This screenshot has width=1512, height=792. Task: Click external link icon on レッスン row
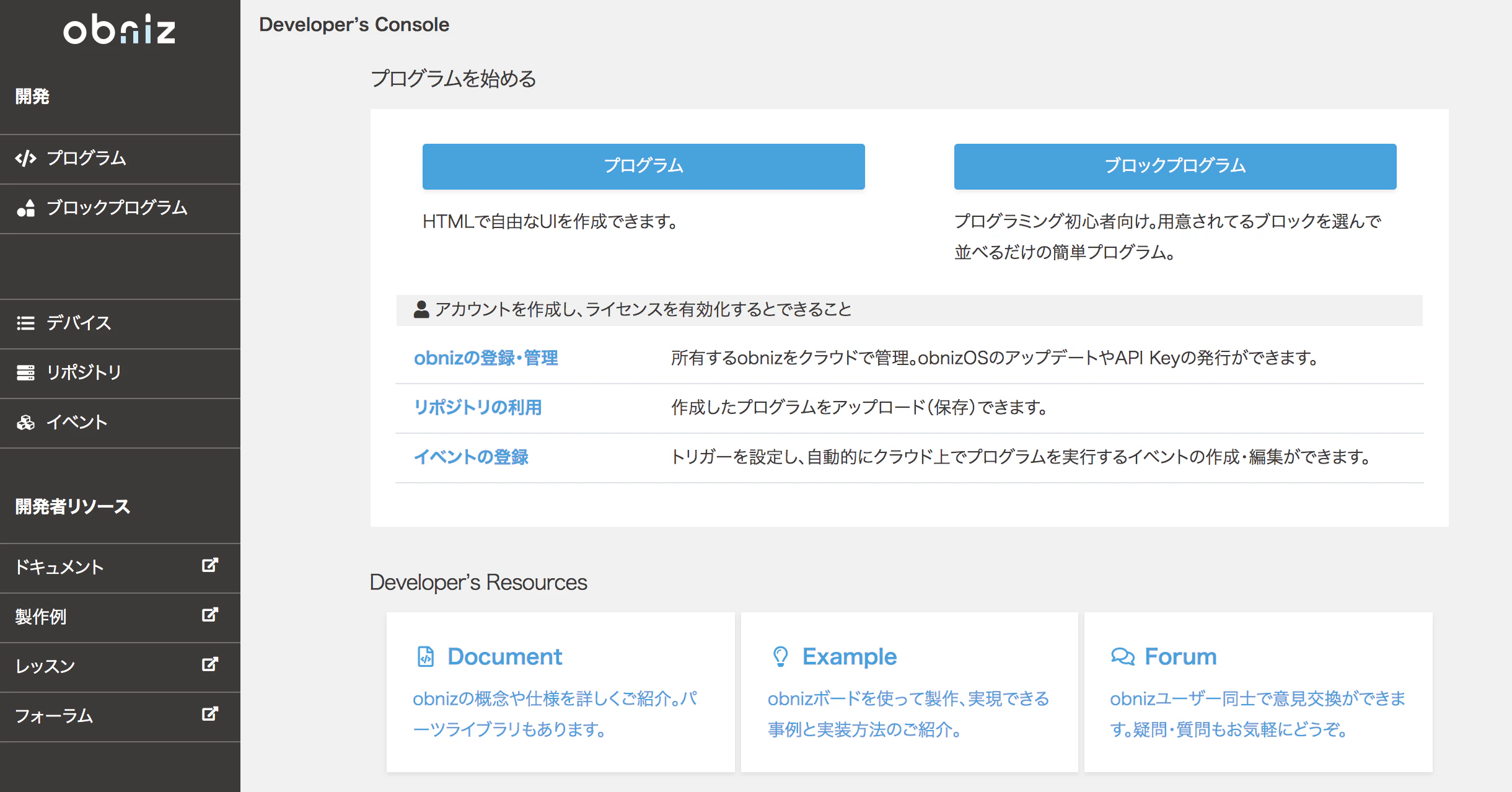tap(210, 664)
